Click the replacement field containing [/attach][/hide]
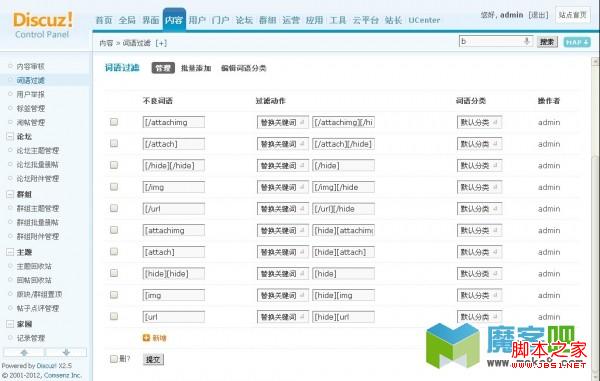The width and height of the screenshot is (600, 381). coord(343,144)
